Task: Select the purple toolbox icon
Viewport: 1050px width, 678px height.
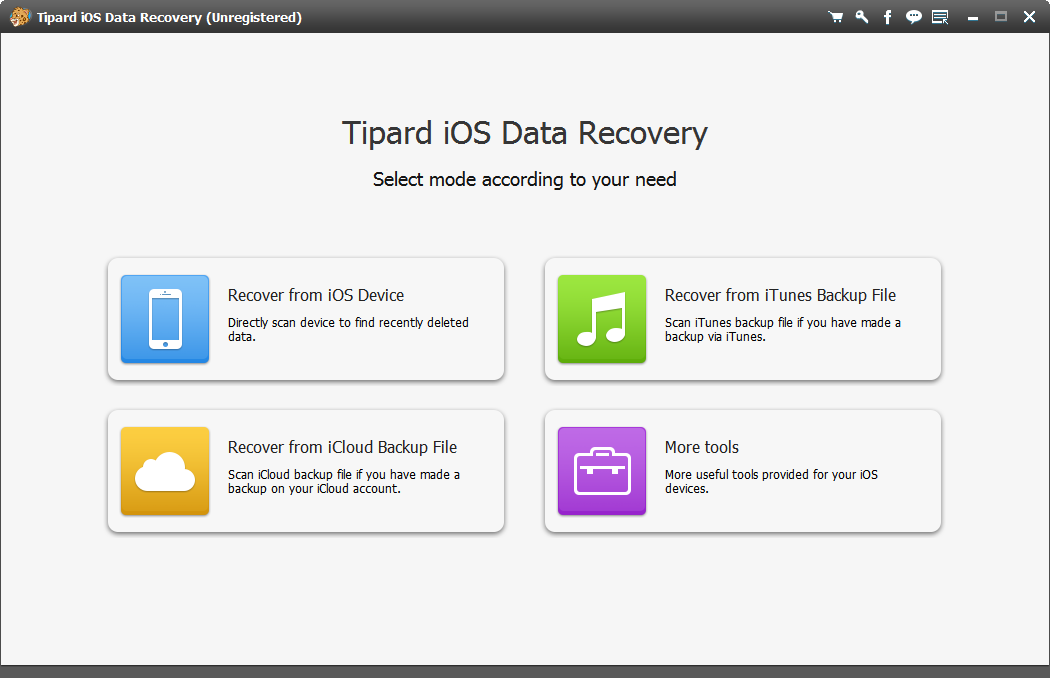Action: tap(602, 471)
